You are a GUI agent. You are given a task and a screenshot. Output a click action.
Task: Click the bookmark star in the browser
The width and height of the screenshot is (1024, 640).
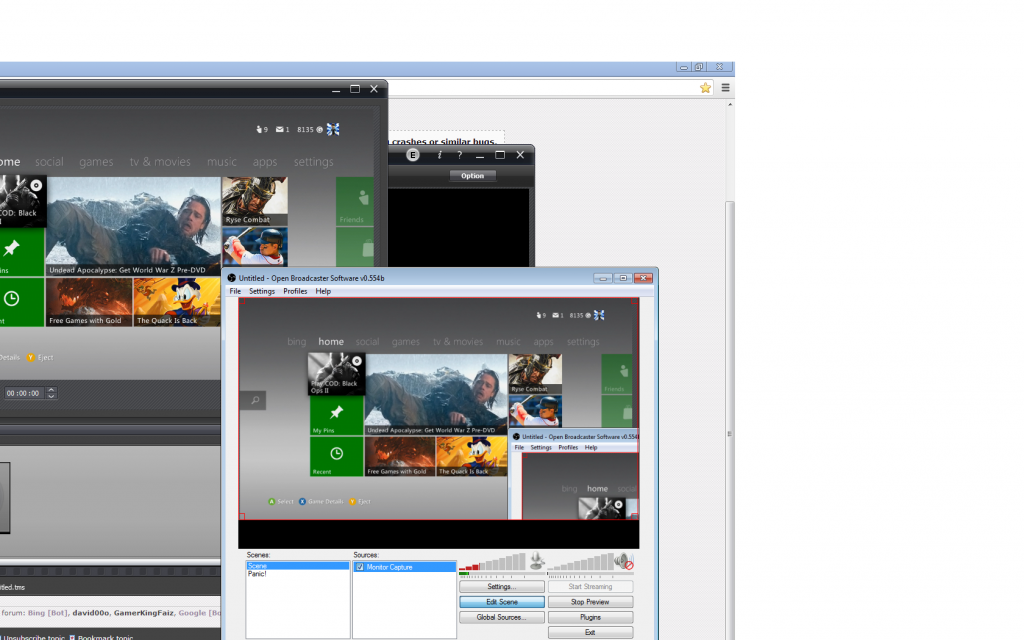705,88
